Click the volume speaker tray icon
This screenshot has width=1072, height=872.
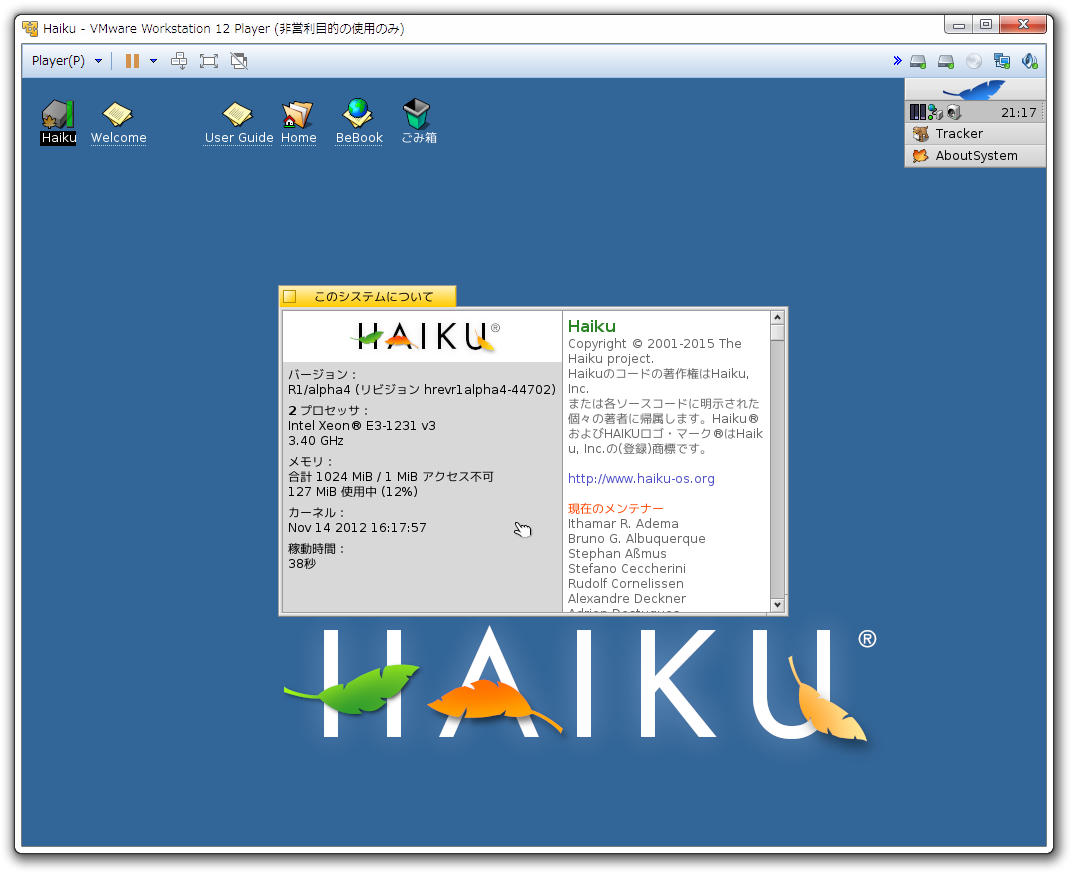point(954,112)
